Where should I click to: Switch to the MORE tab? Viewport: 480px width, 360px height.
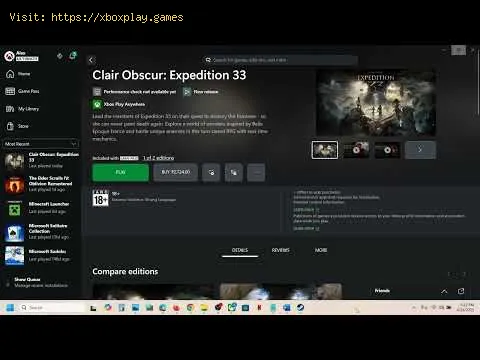coord(321,250)
